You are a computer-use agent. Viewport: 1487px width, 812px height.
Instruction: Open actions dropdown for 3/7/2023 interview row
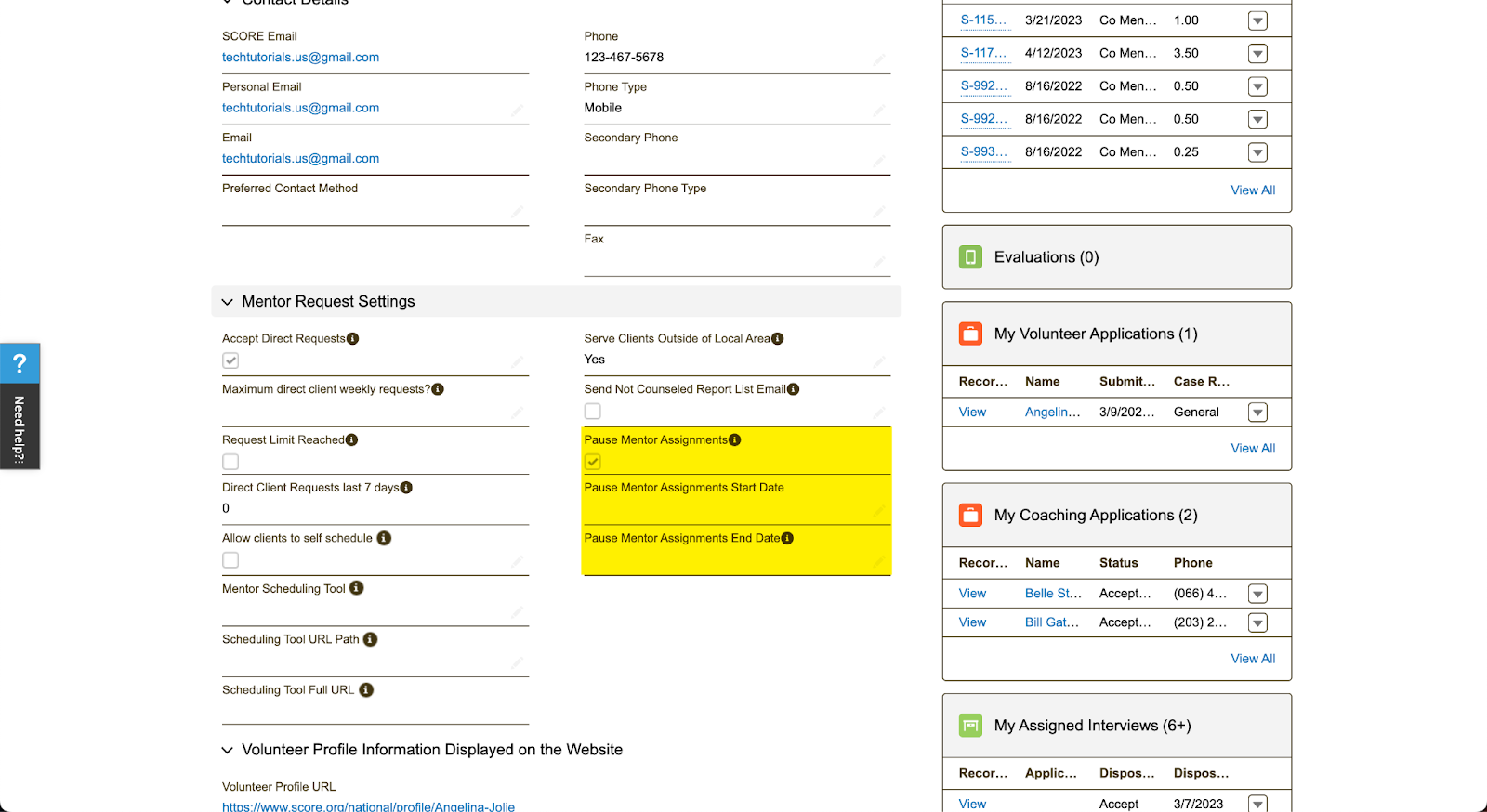1257,804
